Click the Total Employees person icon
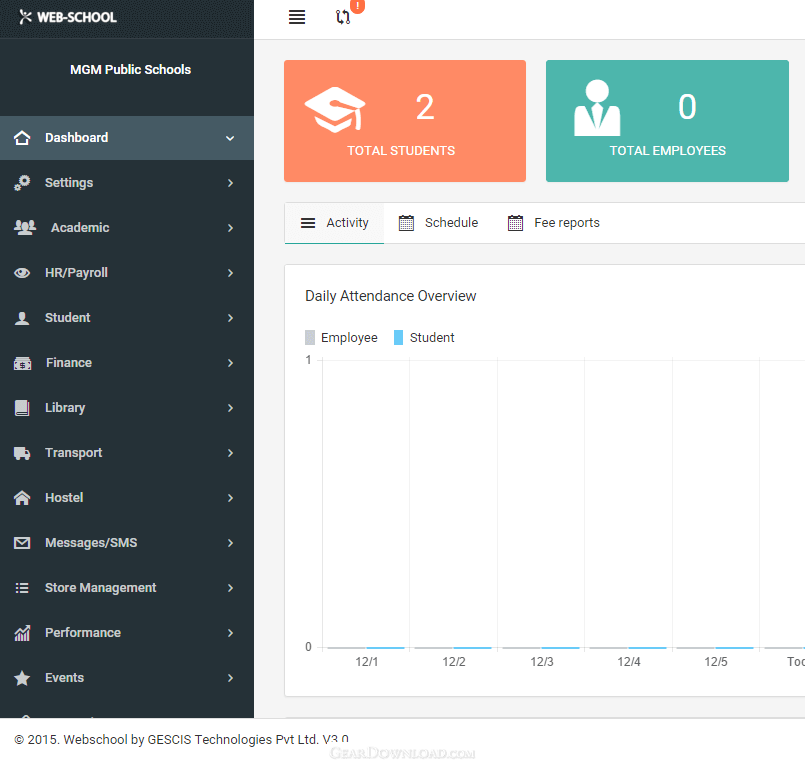 click(x=597, y=108)
